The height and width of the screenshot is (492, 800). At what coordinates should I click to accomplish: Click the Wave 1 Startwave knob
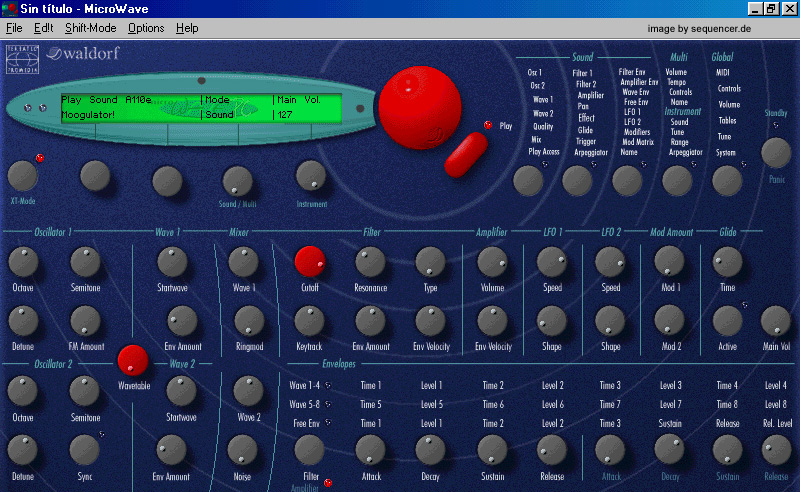coord(172,262)
